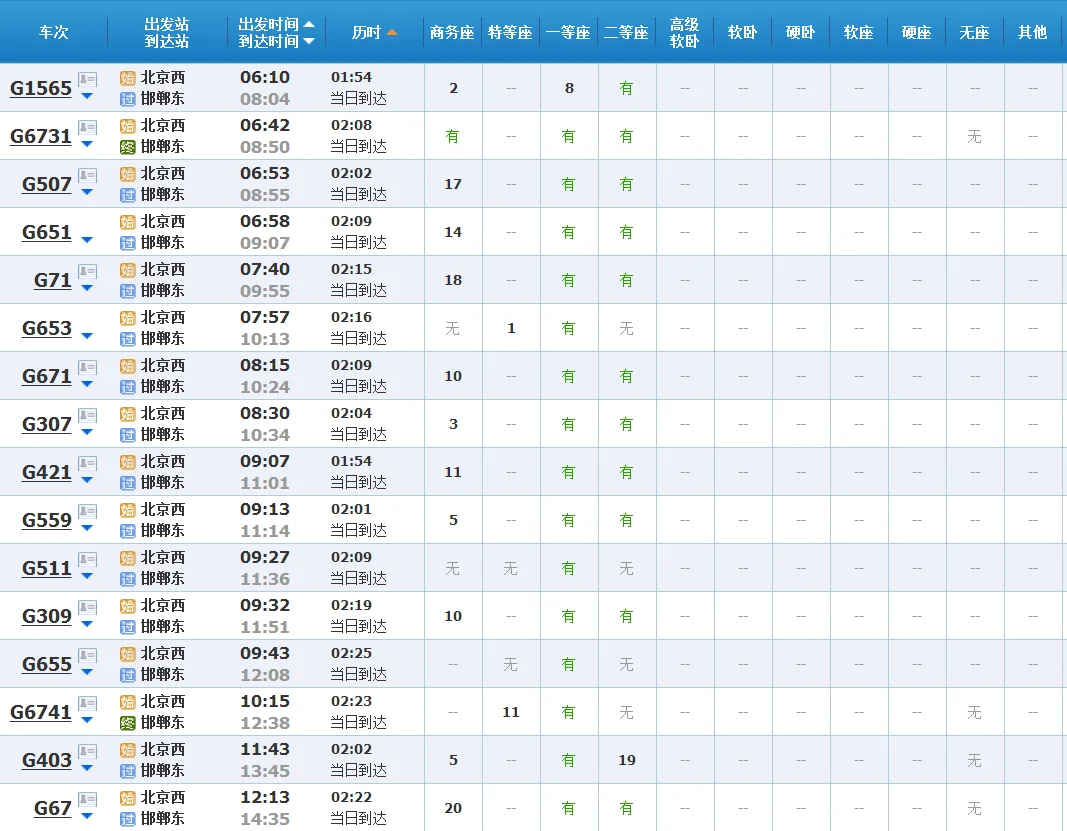
Task: Click the ticket card icon beside G403
Action: point(86,753)
